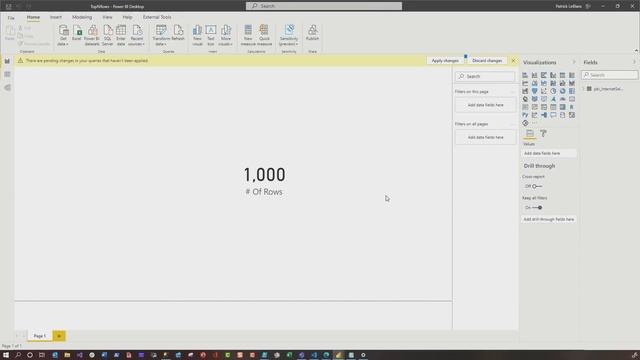Screen dimensions: 640x360
Task: Select the Treemap visual
Action: click(572, 91)
